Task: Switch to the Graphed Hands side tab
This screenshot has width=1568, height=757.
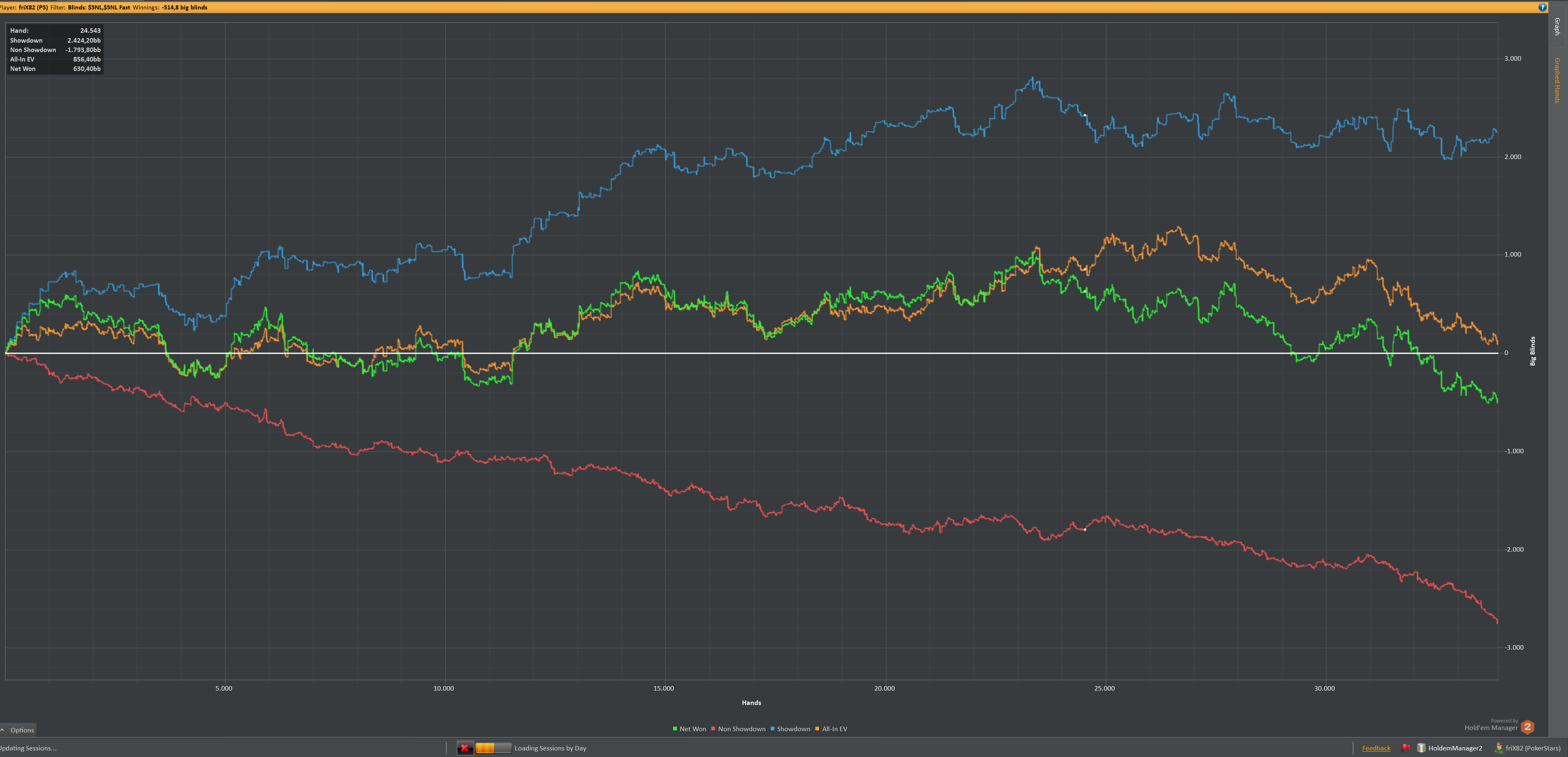Action: click(x=1558, y=80)
